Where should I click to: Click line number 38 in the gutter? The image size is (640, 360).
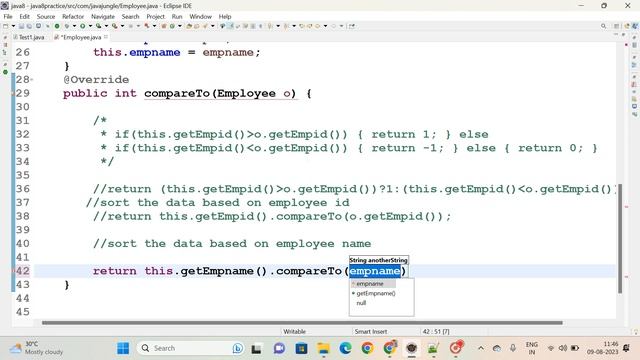(23, 216)
